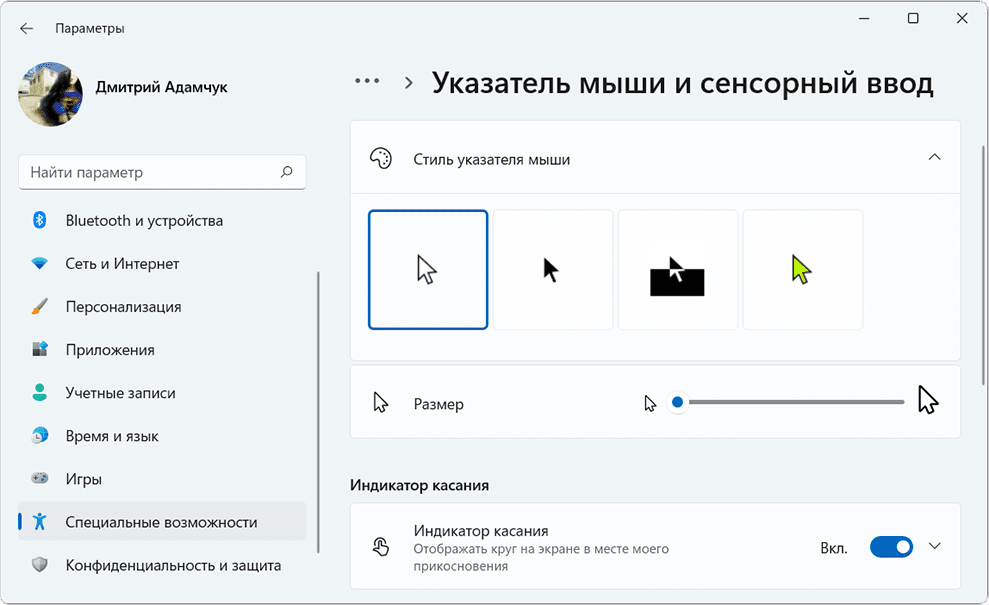Click the Параметры window title
Image resolution: width=989 pixels, height=605 pixels.
(90, 28)
